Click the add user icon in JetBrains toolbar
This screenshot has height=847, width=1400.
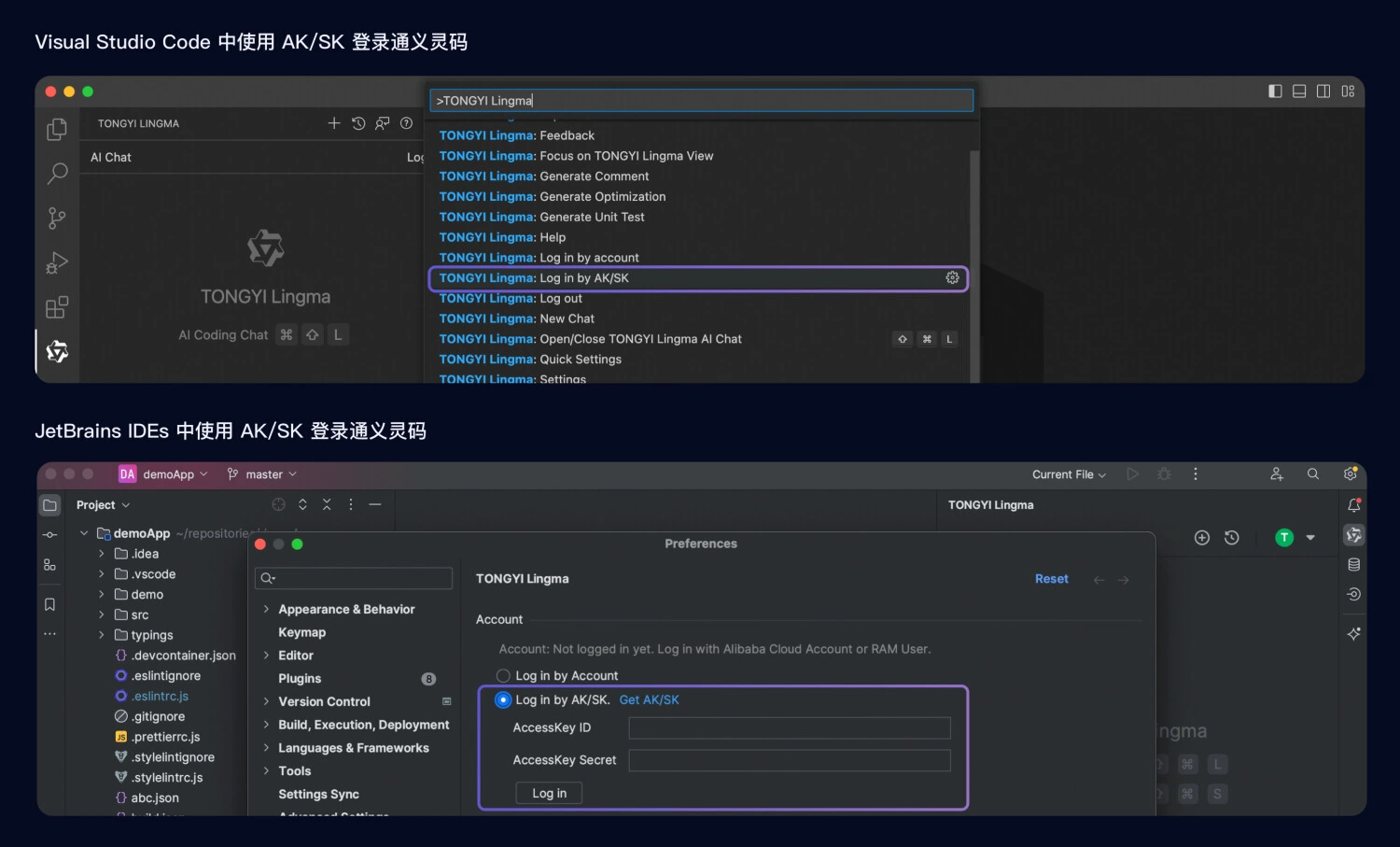1277,474
